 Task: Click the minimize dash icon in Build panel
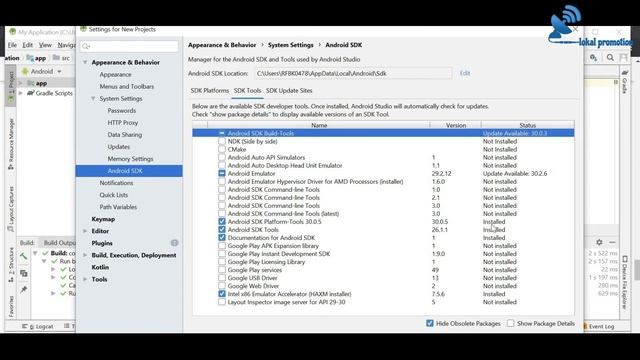point(612,242)
